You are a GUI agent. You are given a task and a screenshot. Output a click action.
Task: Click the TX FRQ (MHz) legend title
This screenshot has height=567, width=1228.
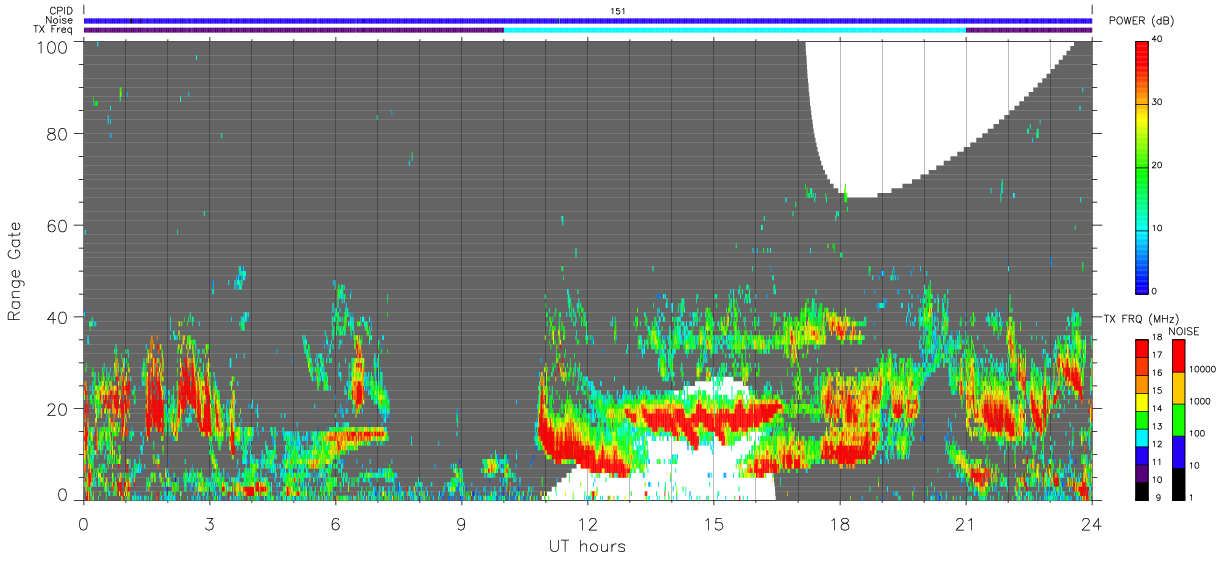(x=1140, y=318)
